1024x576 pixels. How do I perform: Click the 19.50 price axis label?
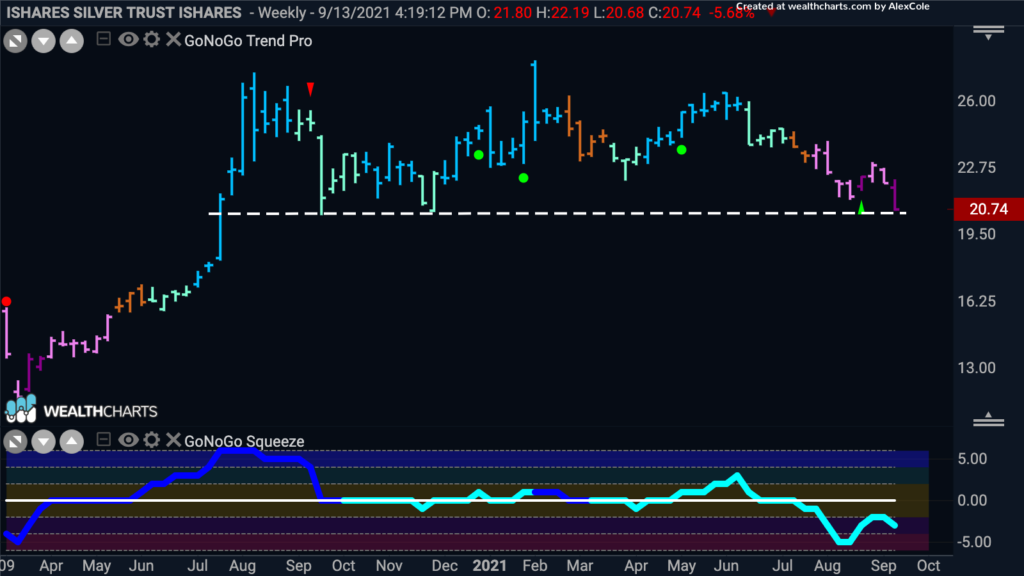pos(976,234)
